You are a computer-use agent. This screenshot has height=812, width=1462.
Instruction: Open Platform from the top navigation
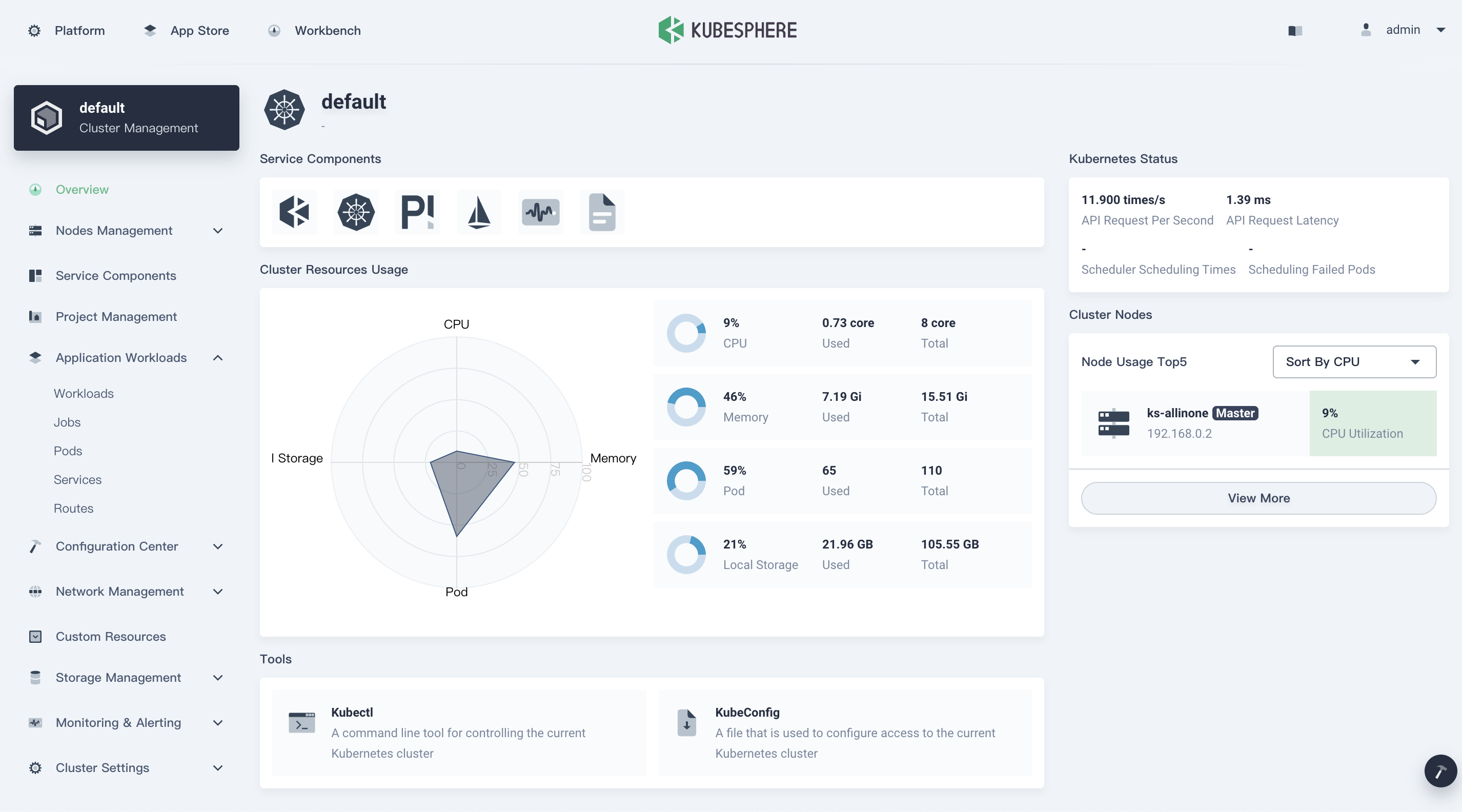tap(79, 31)
